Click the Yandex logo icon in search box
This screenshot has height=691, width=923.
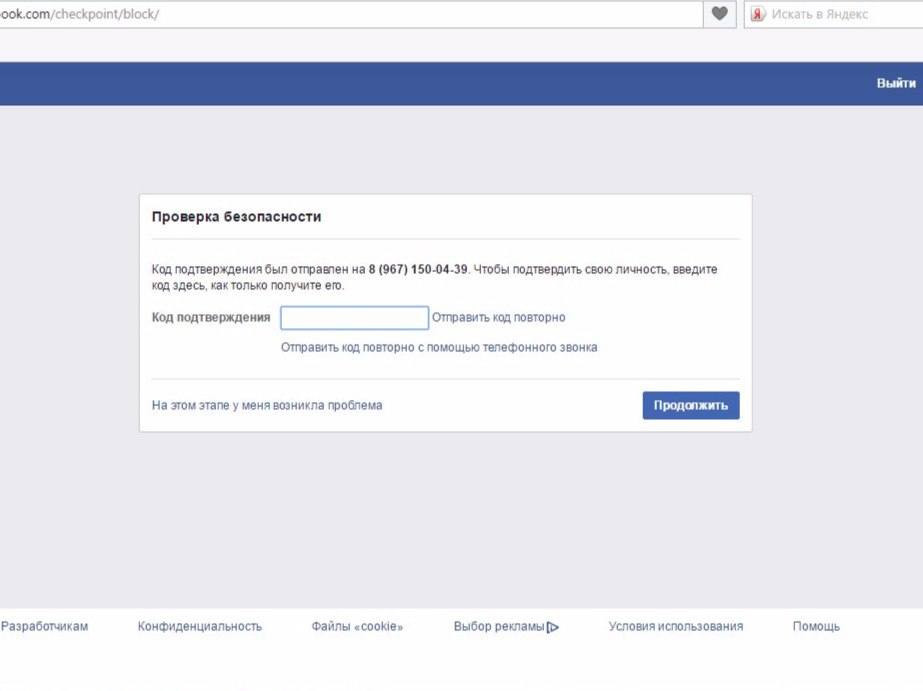point(758,14)
